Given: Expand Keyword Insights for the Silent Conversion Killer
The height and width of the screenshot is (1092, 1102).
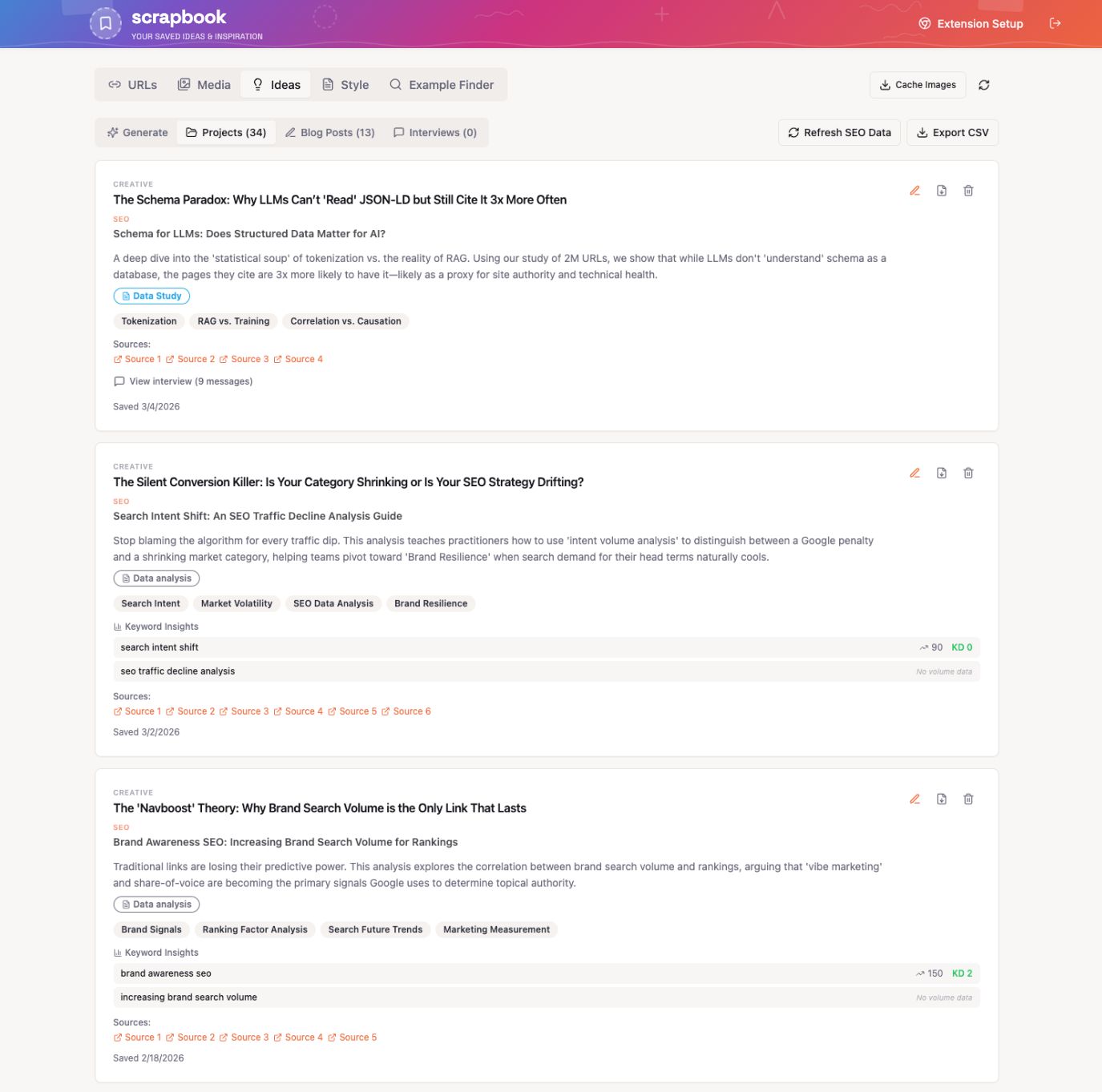Looking at the screenshot, I should pyautogui.click(x=155, y=627).
